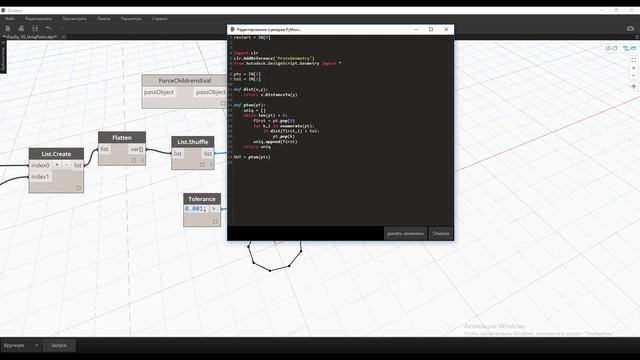Open the File menu
640x360 pixels.
coord(10,19)
